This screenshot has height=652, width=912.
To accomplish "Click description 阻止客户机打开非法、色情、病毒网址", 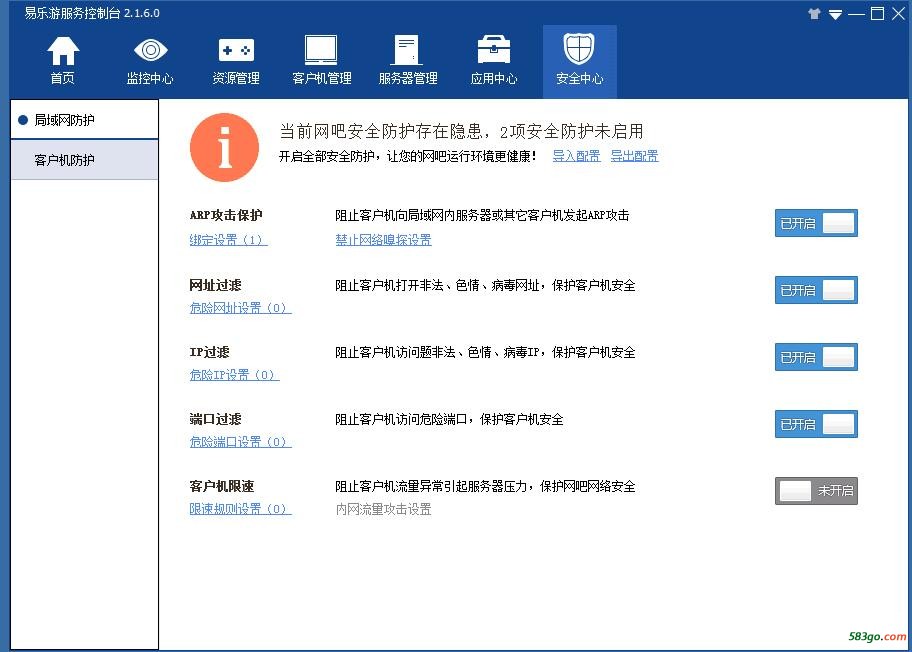I will tap(485, 285).
